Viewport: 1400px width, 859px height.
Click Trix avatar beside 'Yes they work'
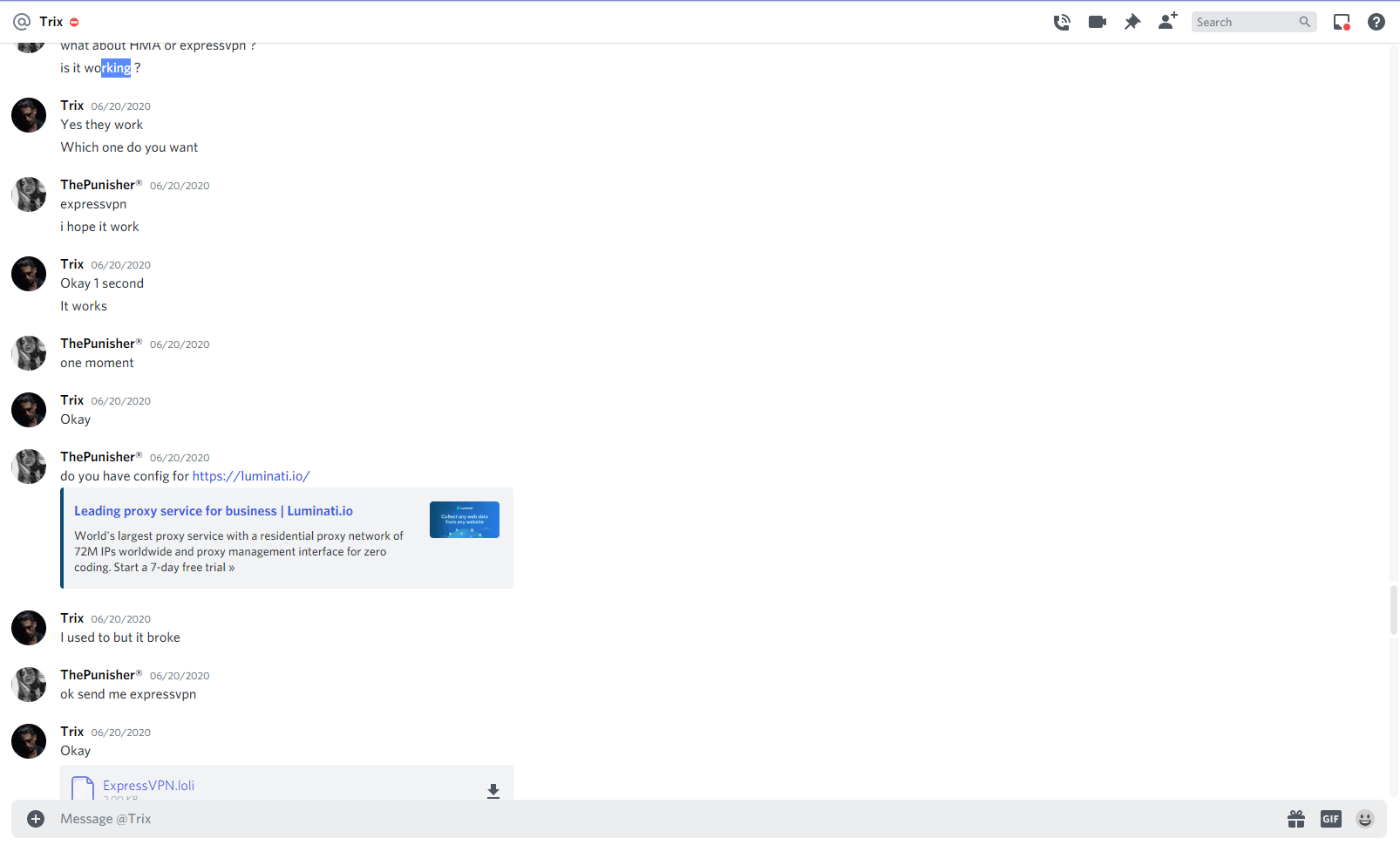(29, 115)
